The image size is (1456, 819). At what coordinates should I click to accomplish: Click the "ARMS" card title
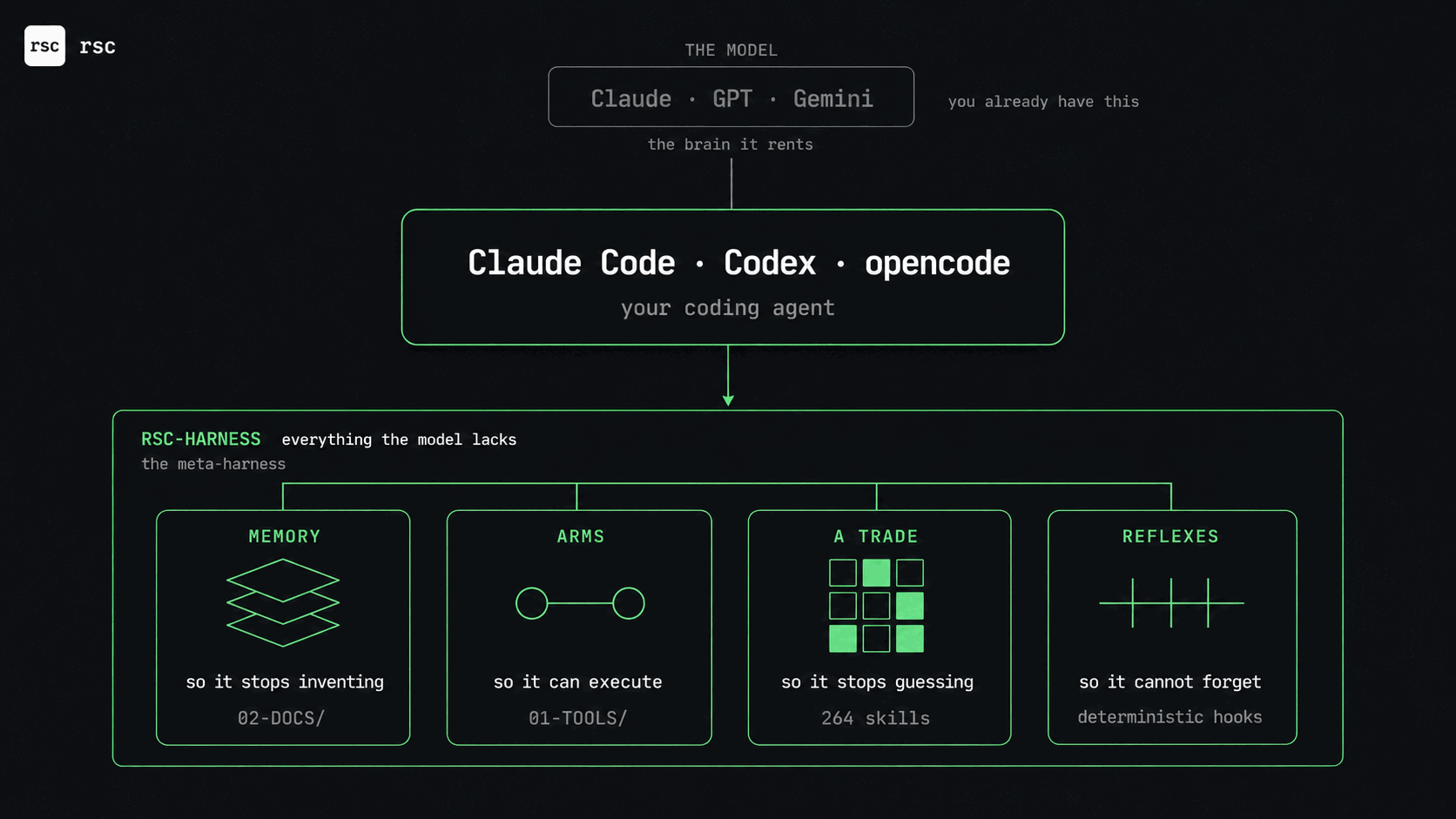point(581,537)
